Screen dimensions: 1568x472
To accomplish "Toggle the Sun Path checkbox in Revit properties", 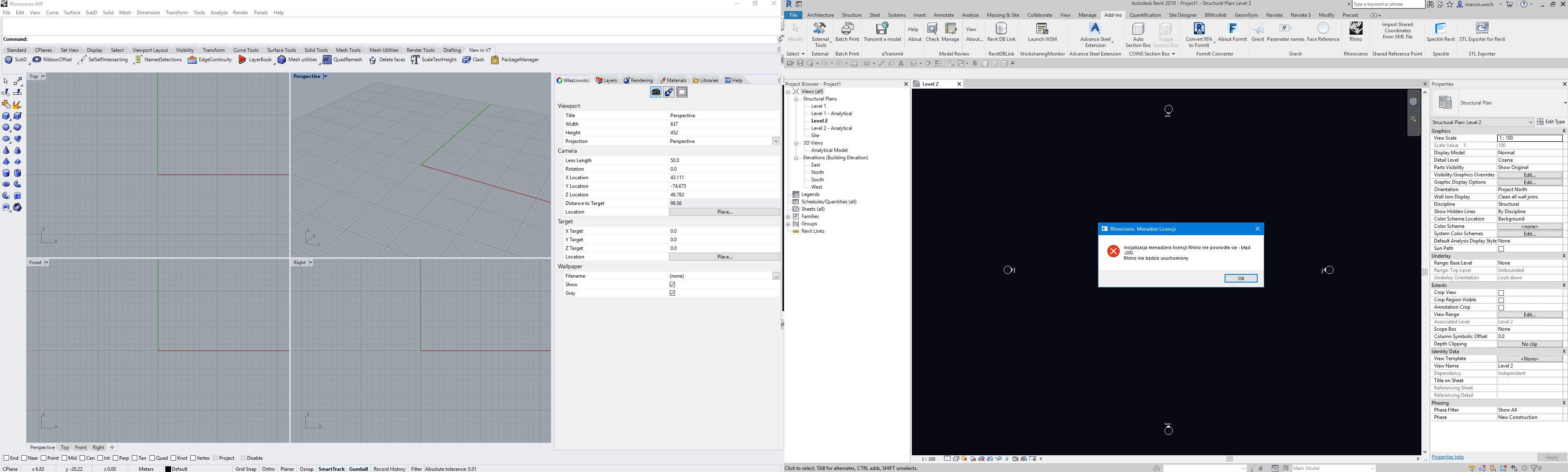I will coord(1501,249).
